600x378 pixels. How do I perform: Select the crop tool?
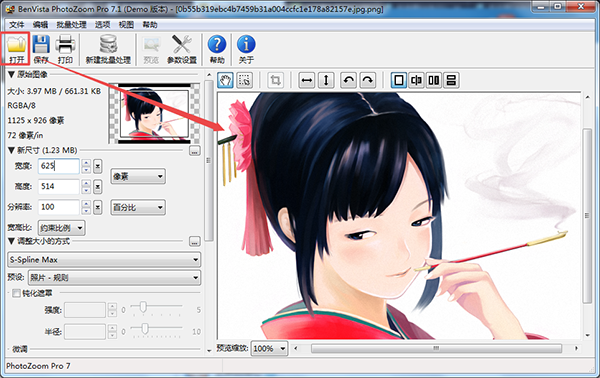[x=276, y=80]
